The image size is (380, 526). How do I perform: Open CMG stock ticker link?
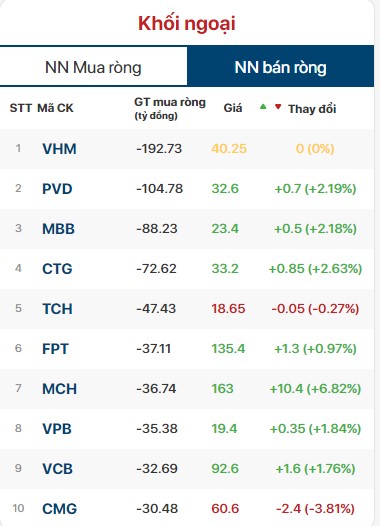click(59, 509)
